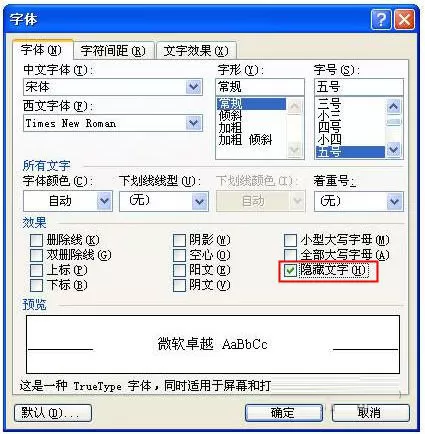Click scroll down arrow in 字形 list

(295, 149)
